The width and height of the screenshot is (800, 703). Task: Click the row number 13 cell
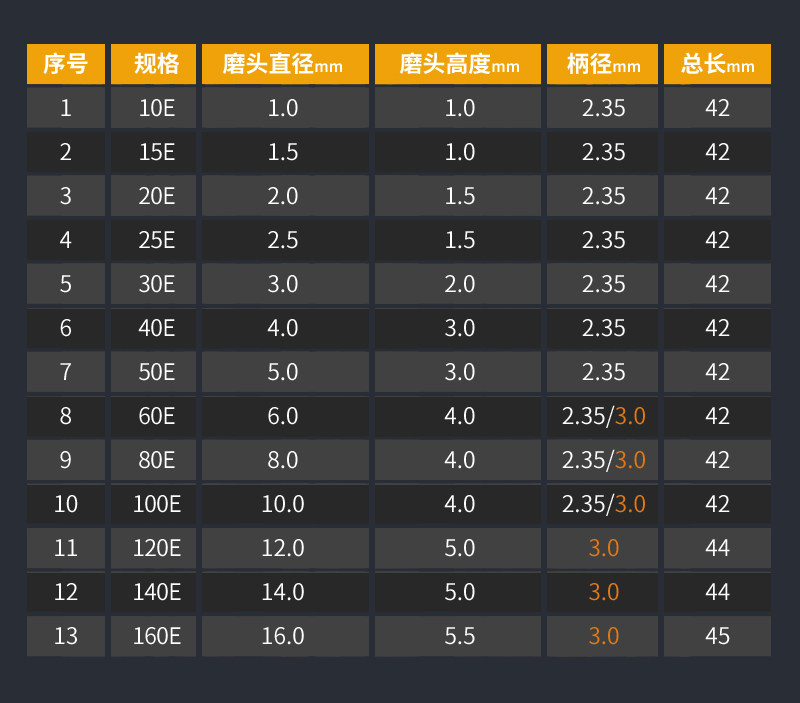click(65, 636)
